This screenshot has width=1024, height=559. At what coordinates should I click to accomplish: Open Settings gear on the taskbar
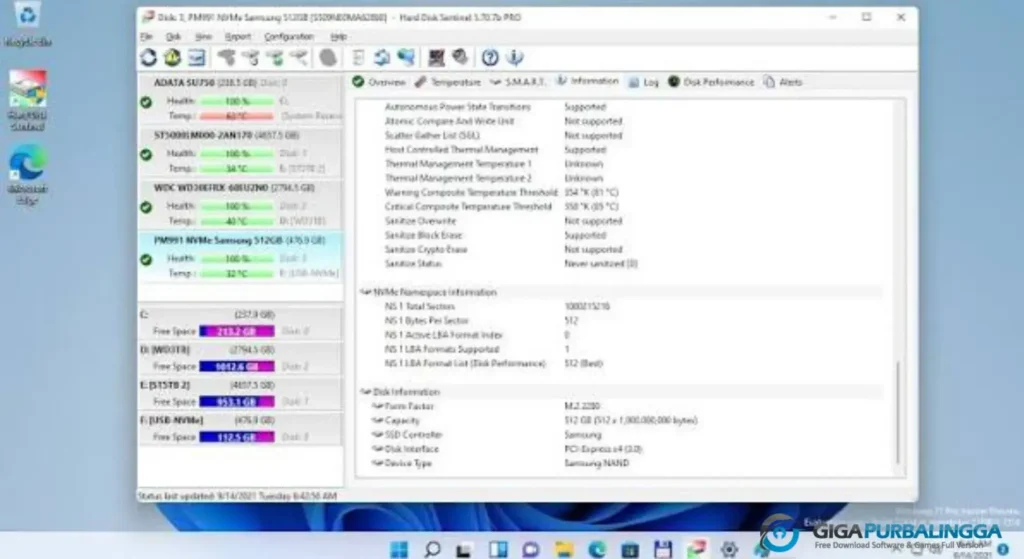coord(729,549)
